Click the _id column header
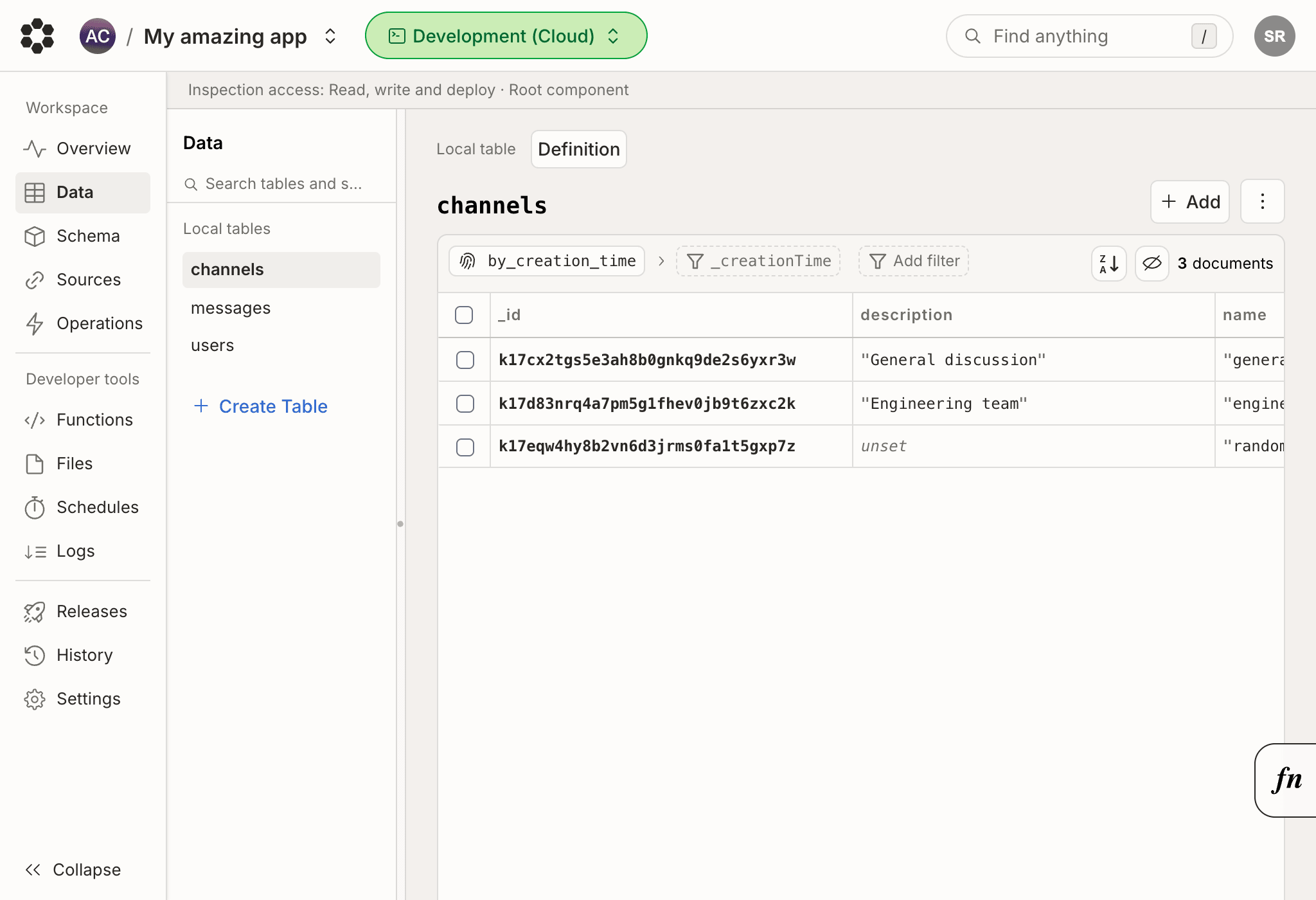 click(x=671, y=315)
